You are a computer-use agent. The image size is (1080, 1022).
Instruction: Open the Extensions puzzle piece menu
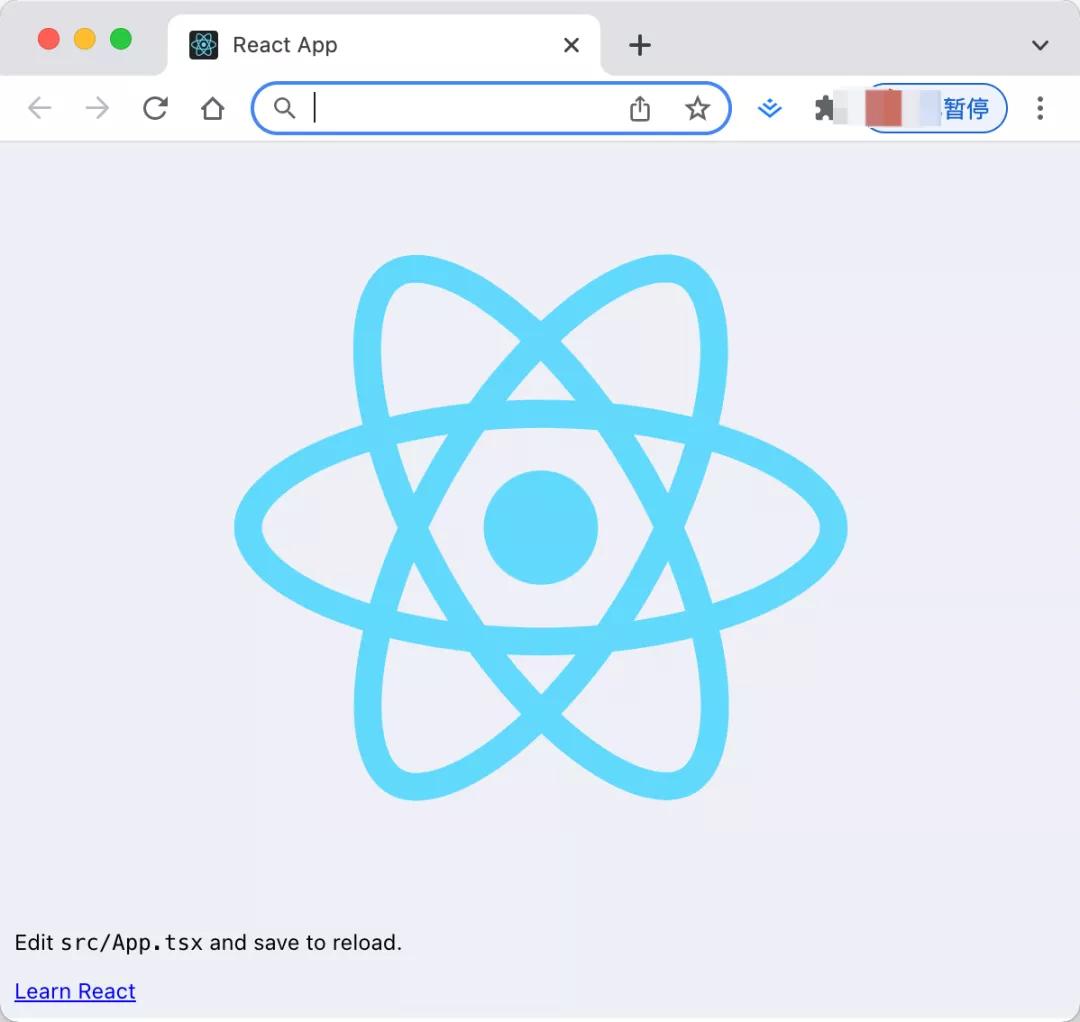(824, 108)
